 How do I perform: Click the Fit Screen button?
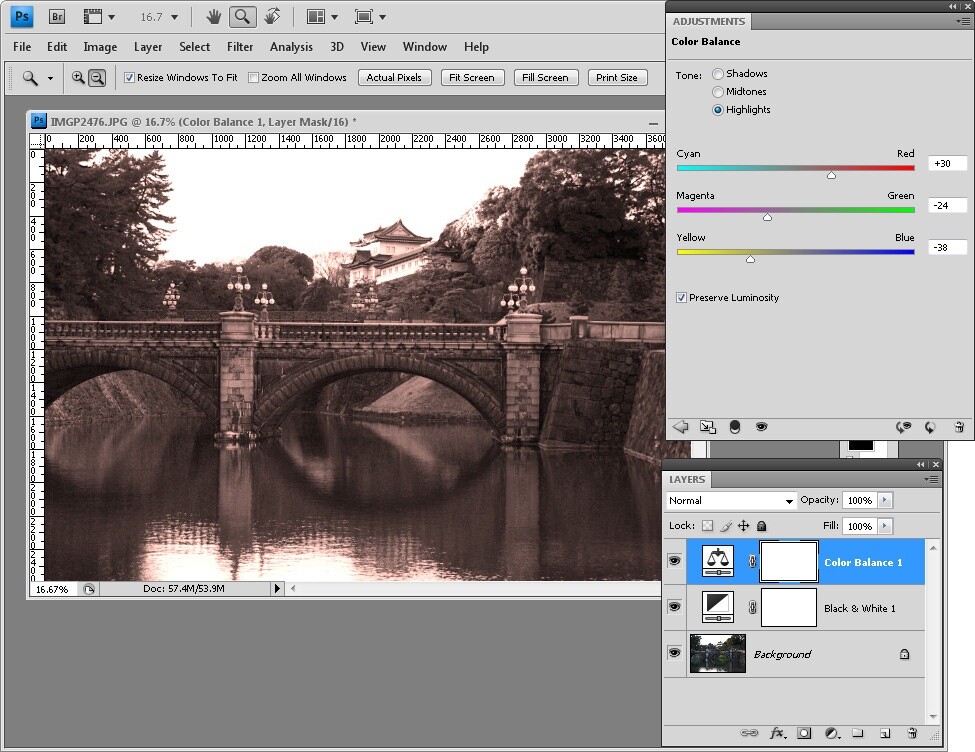click(x=472, y=78)
